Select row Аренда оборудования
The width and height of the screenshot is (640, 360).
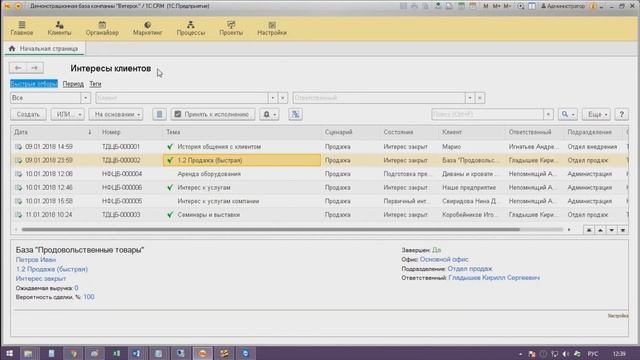click(320, 174)
